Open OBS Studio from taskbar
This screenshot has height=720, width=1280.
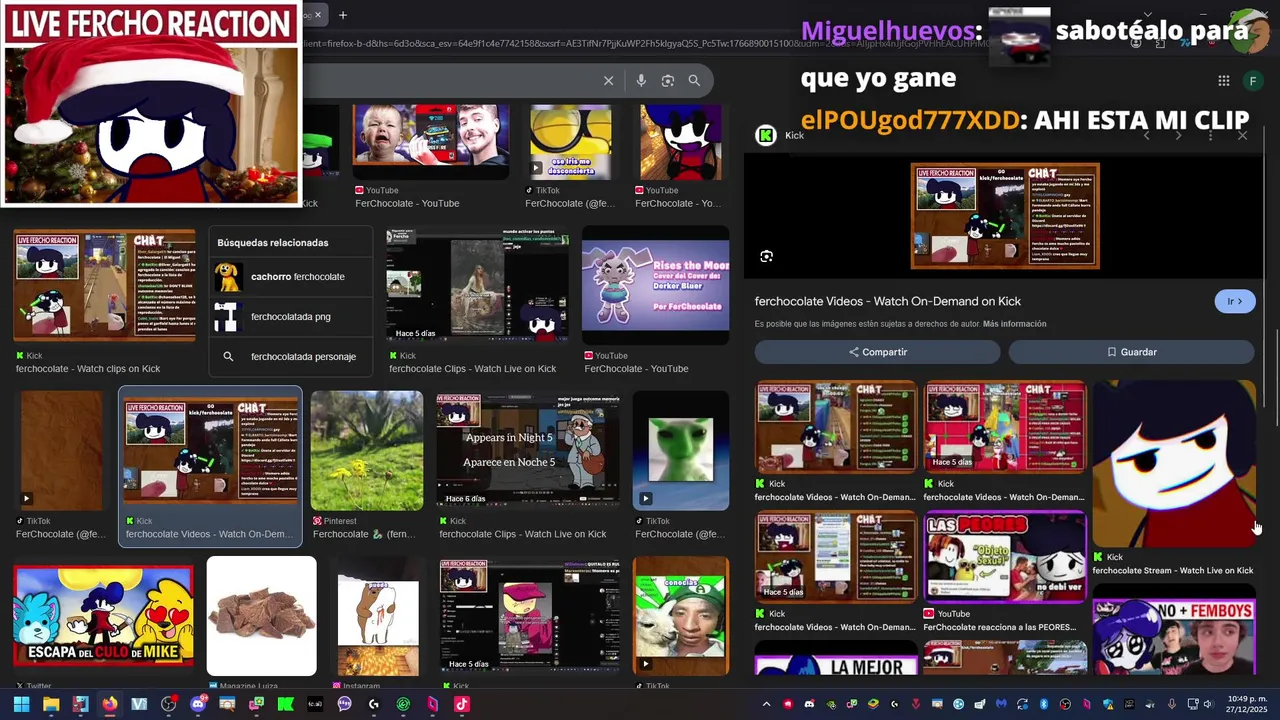pos(169,704)
